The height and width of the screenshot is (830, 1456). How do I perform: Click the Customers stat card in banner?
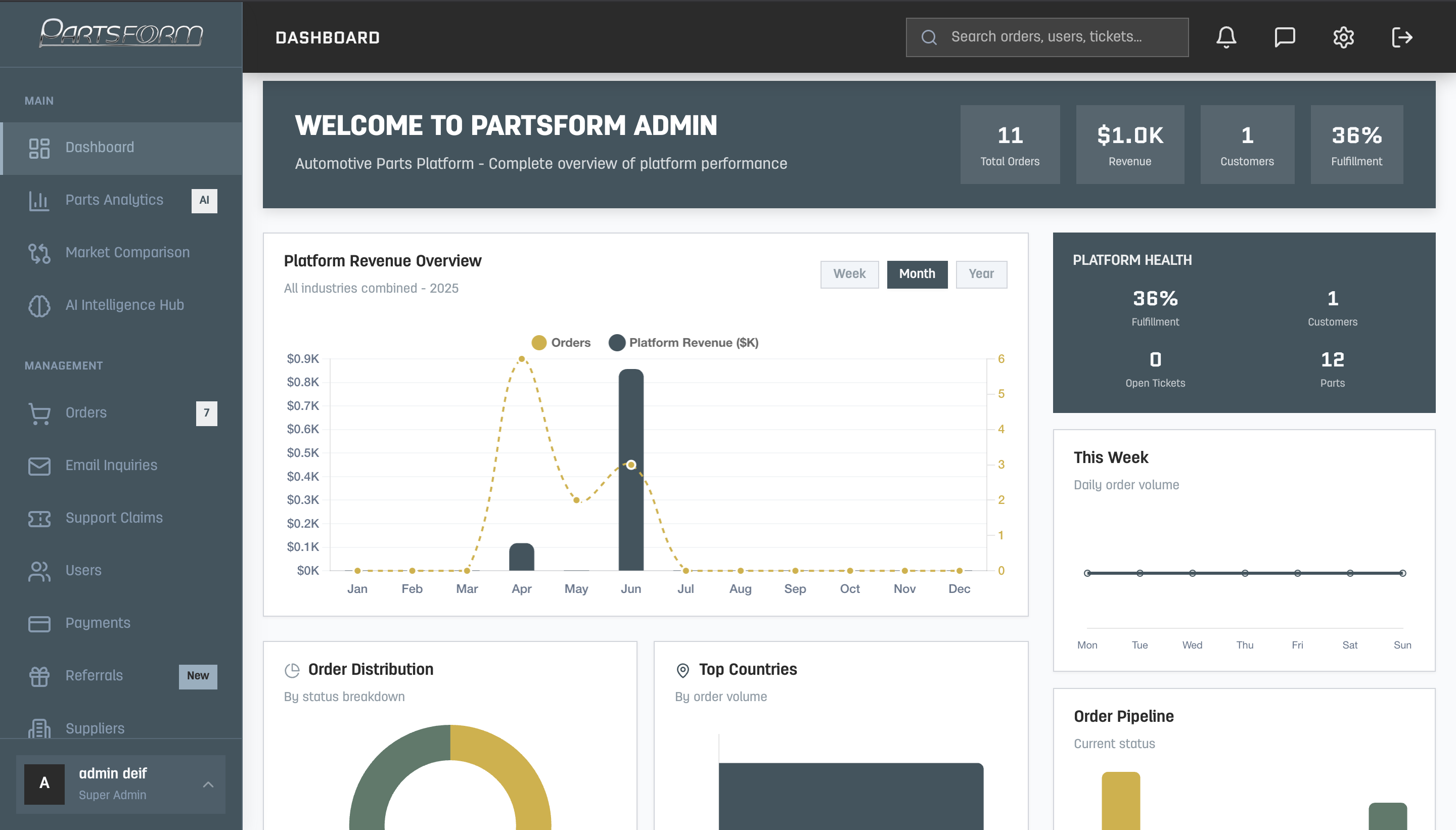tap(1247, 144)
